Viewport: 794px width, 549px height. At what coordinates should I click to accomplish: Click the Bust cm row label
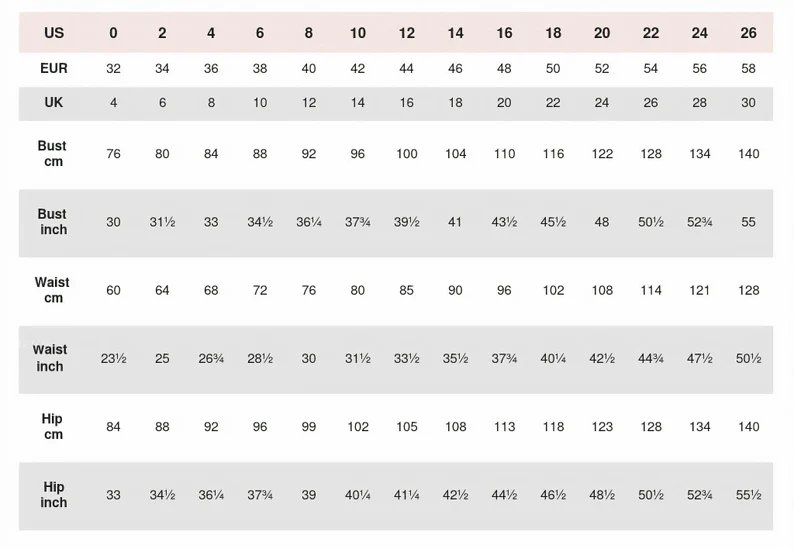pos(53,154)
